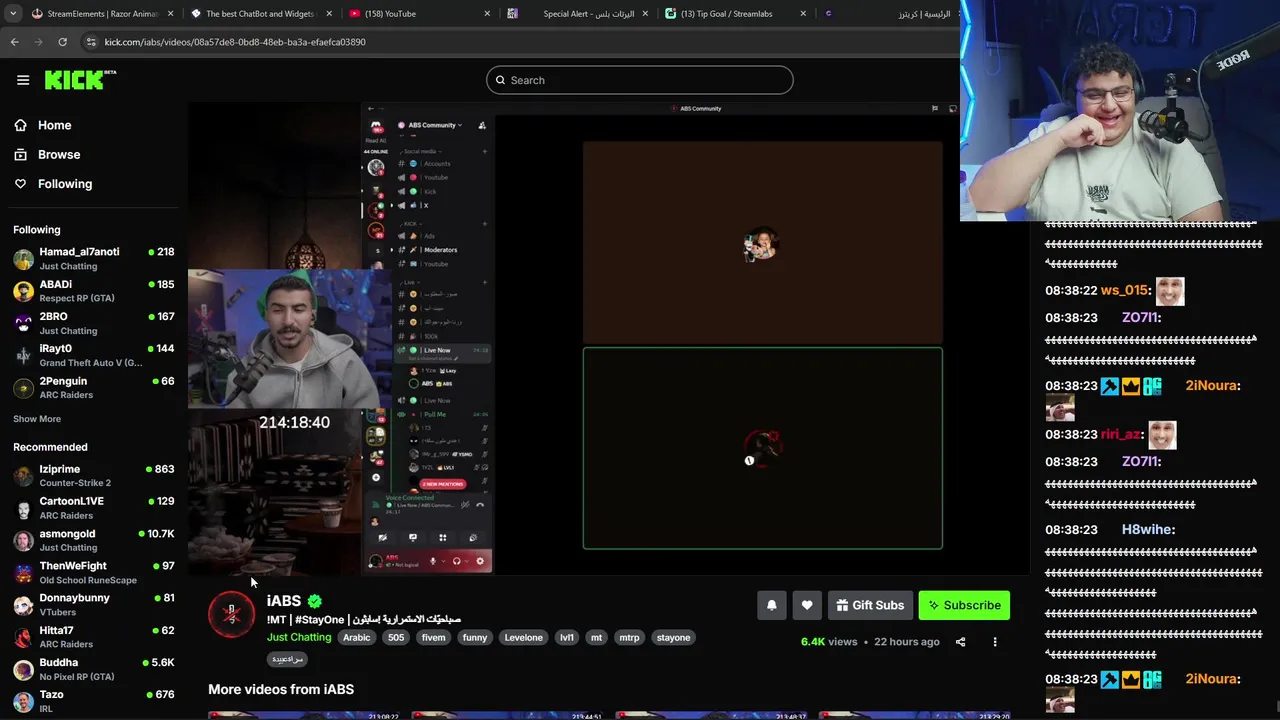Select the fivem tag

click(x=434, y=637)
